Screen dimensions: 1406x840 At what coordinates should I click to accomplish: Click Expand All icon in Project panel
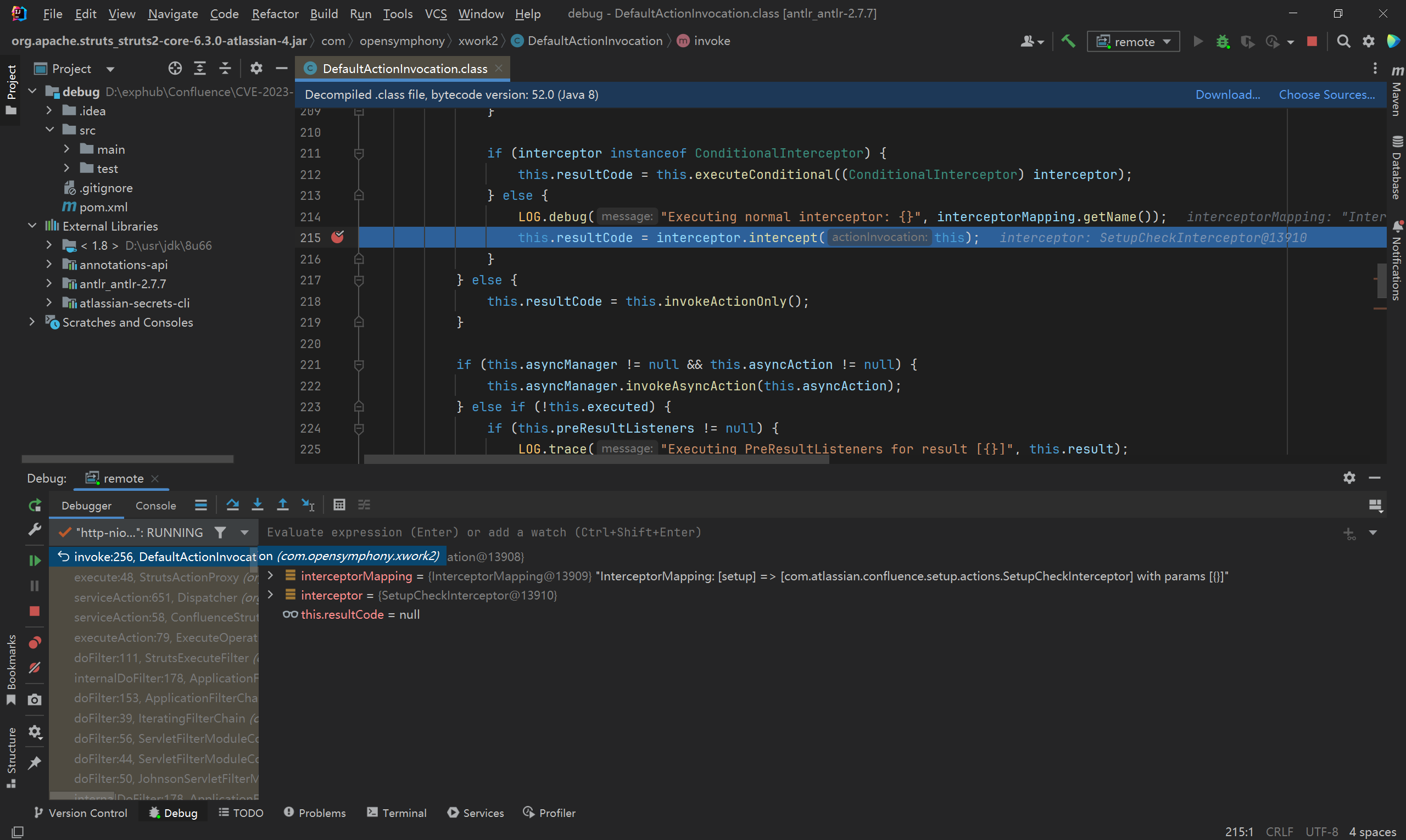[x=200, y=69]
